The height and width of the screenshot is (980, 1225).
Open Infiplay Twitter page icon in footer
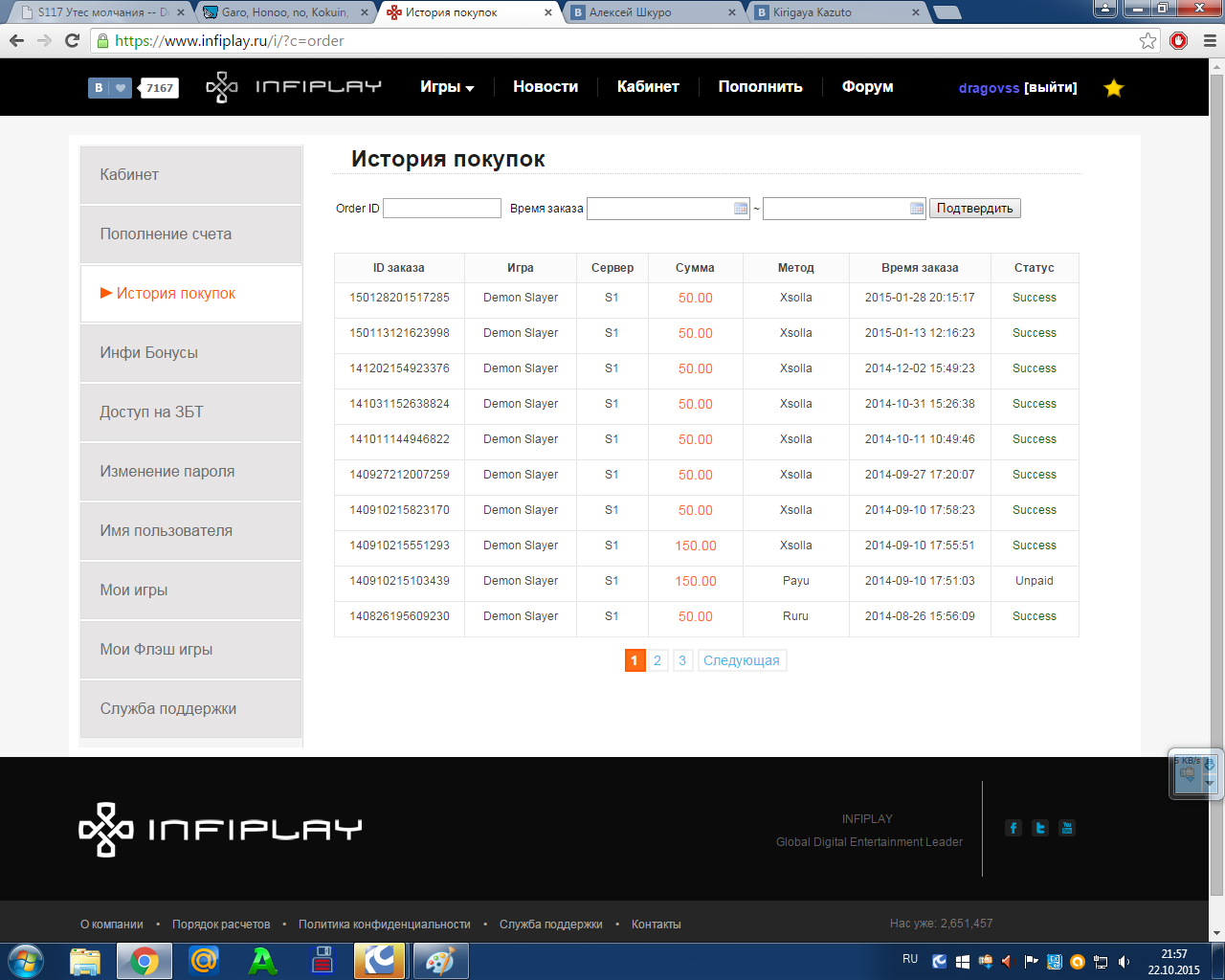(x=1040, y=828)
